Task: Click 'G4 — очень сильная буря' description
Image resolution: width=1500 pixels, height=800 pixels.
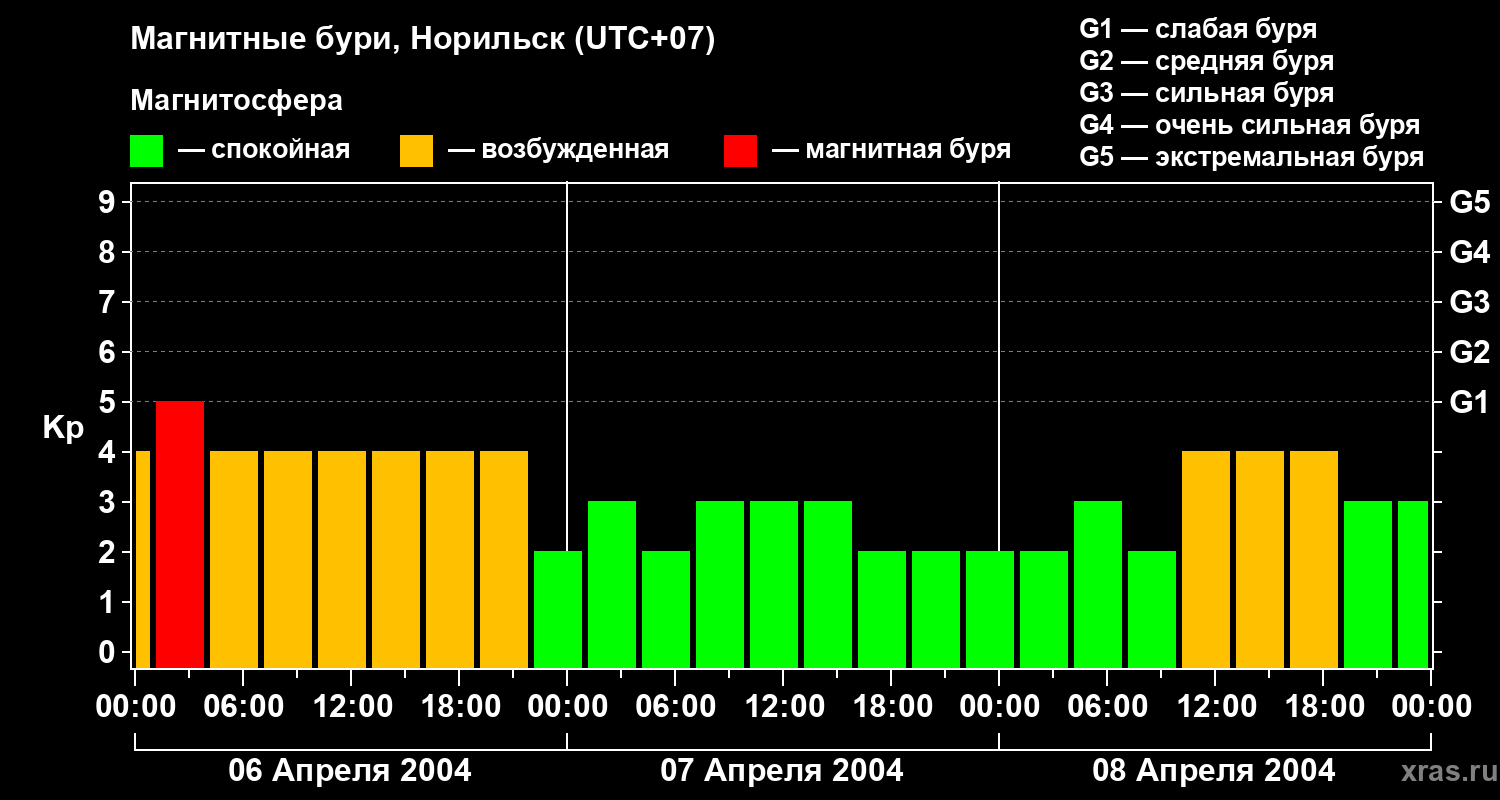Action: click(1250, 125)
